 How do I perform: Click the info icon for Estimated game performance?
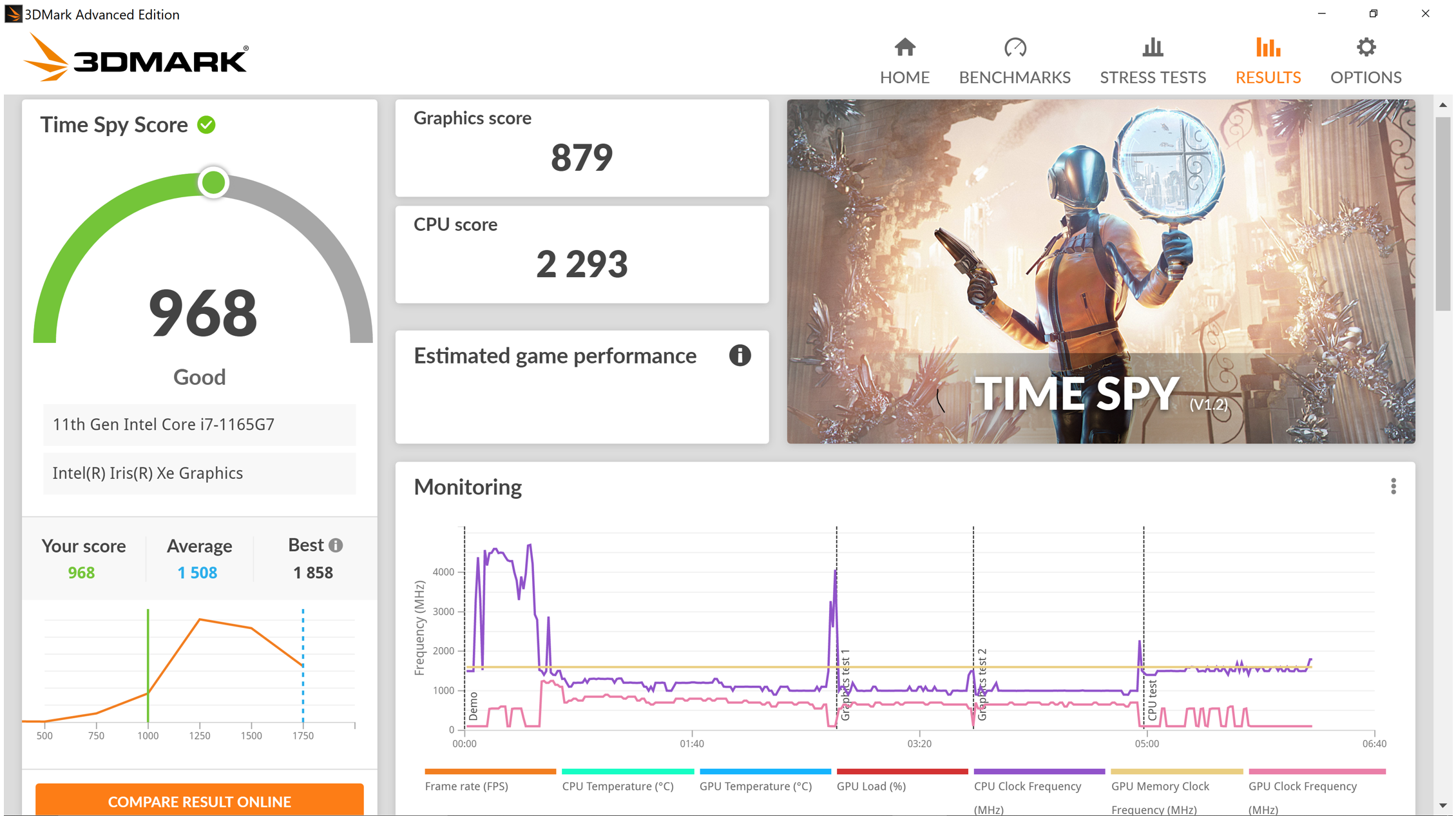(x=740, y=355)
